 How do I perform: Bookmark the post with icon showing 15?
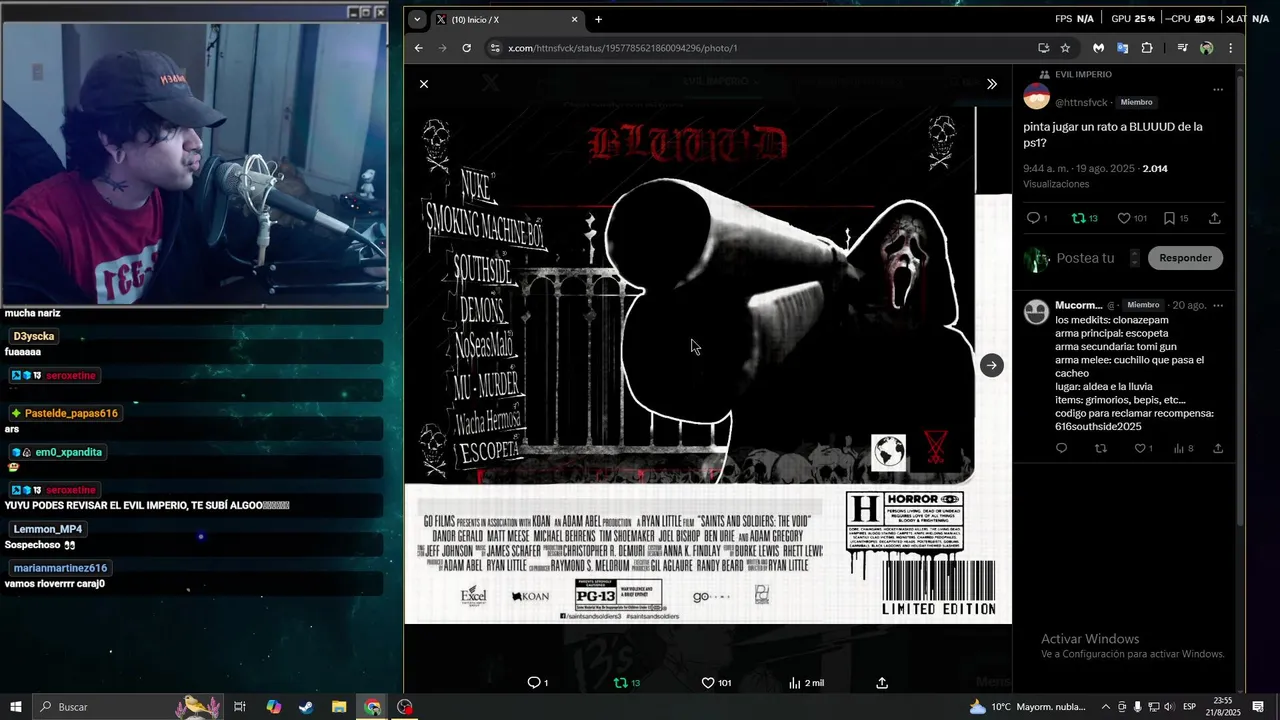(1176, 218)
